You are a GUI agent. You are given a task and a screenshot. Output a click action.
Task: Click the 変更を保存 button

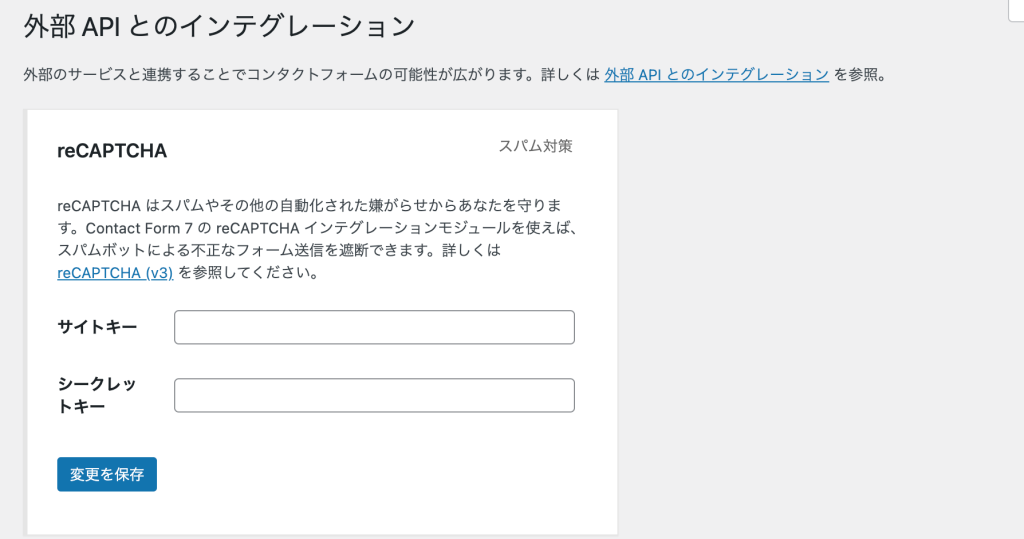pyautogui.click(x=107, y=474)
